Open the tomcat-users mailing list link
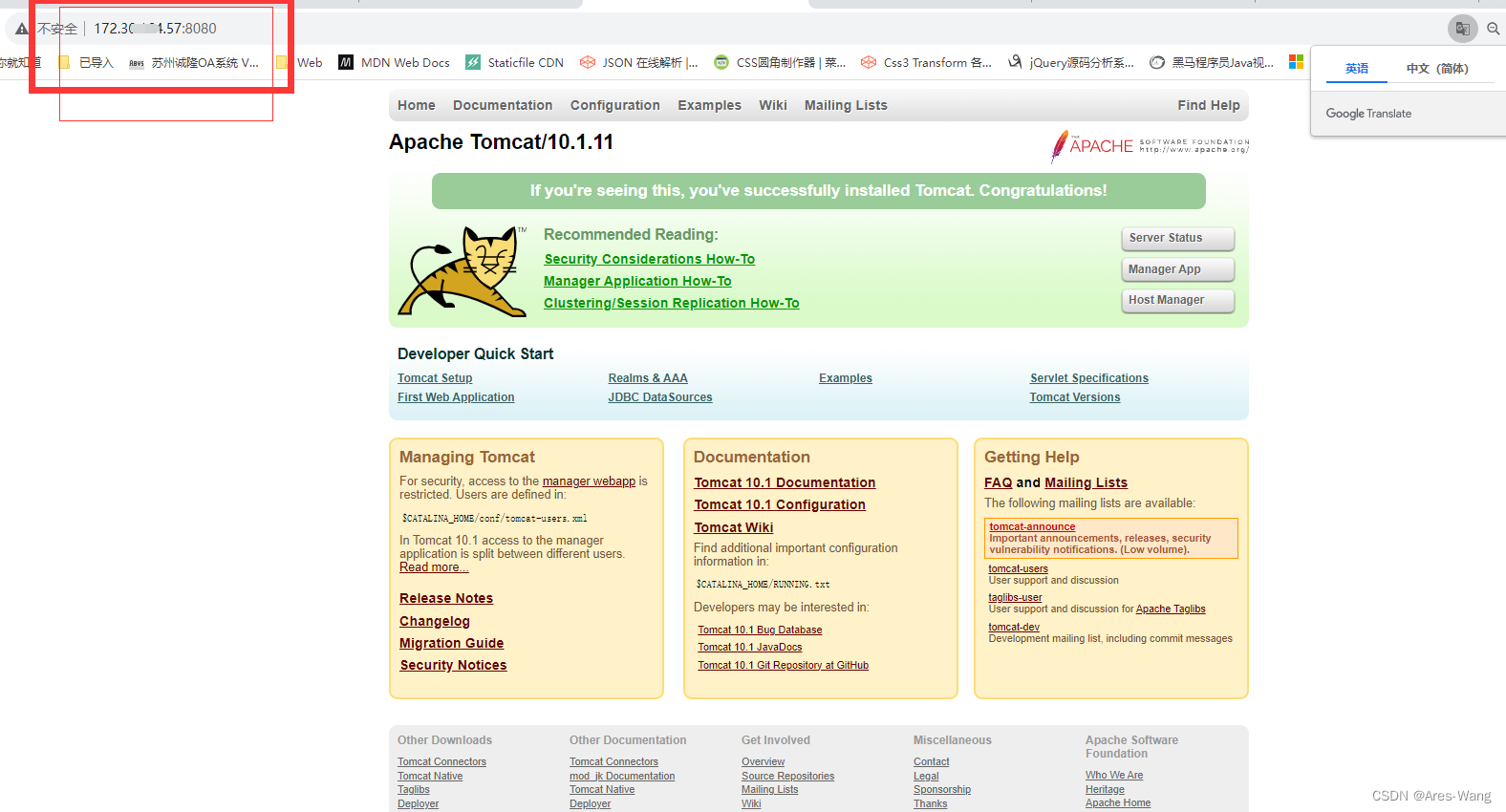The height and width of the screenshot is (812, 1506). pos(1018,568)
